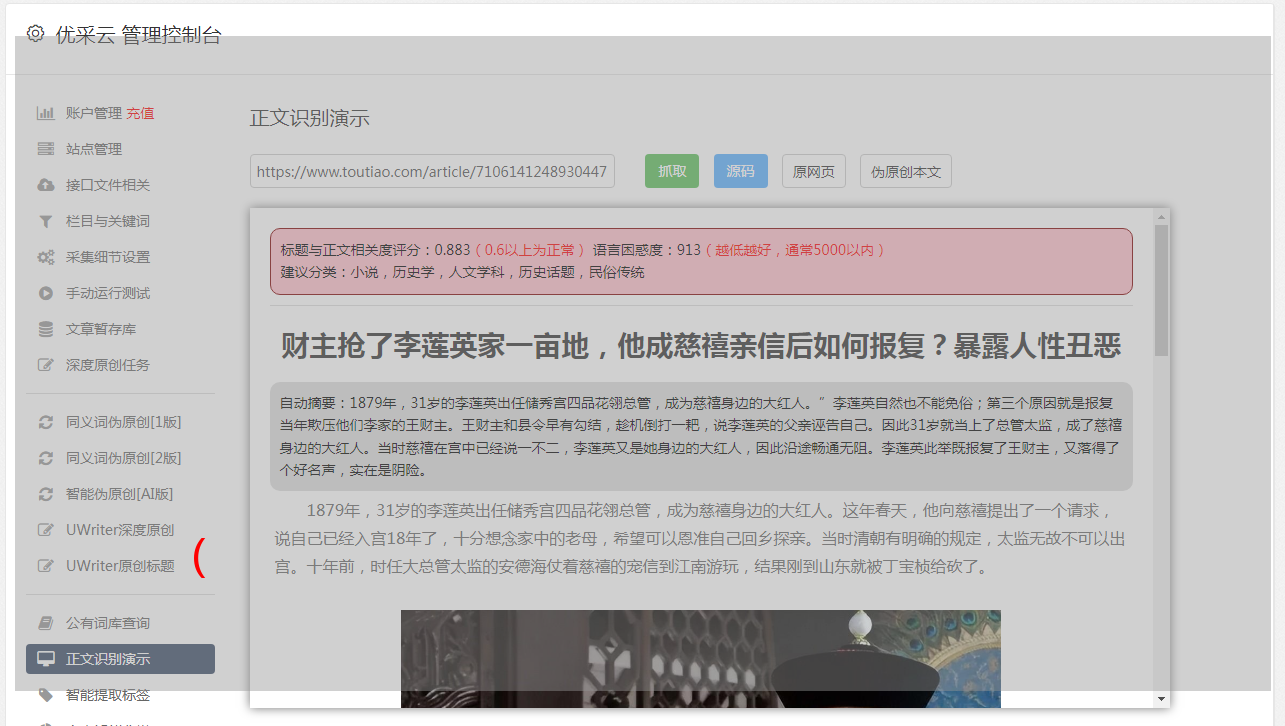
Task: Click the edit icon for UWriter深度原创
Action: [45, 530]
